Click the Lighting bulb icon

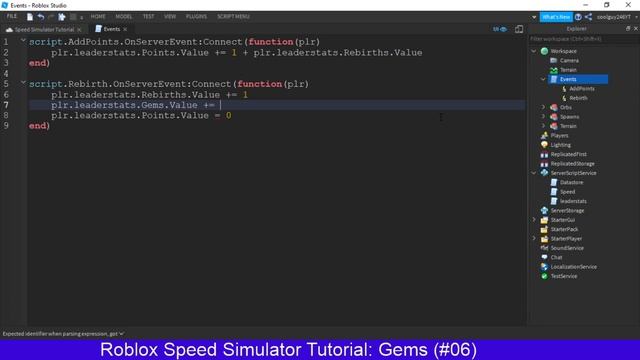(544, 145)
